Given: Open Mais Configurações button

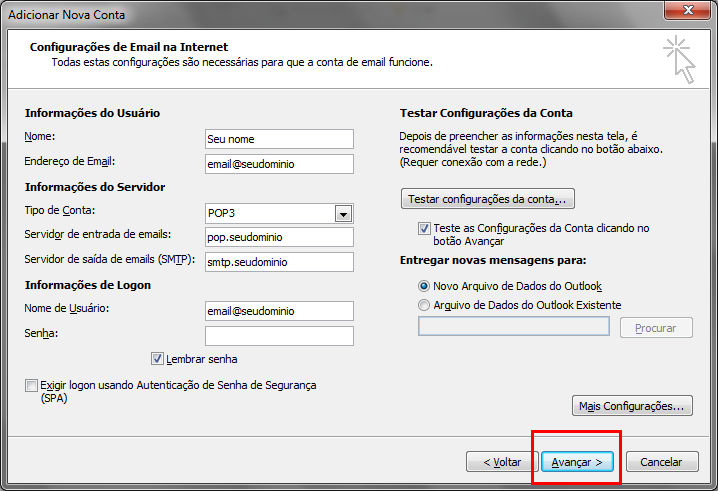Looking at the screenshot, I should pyautogui.click(x=631, y=406).
